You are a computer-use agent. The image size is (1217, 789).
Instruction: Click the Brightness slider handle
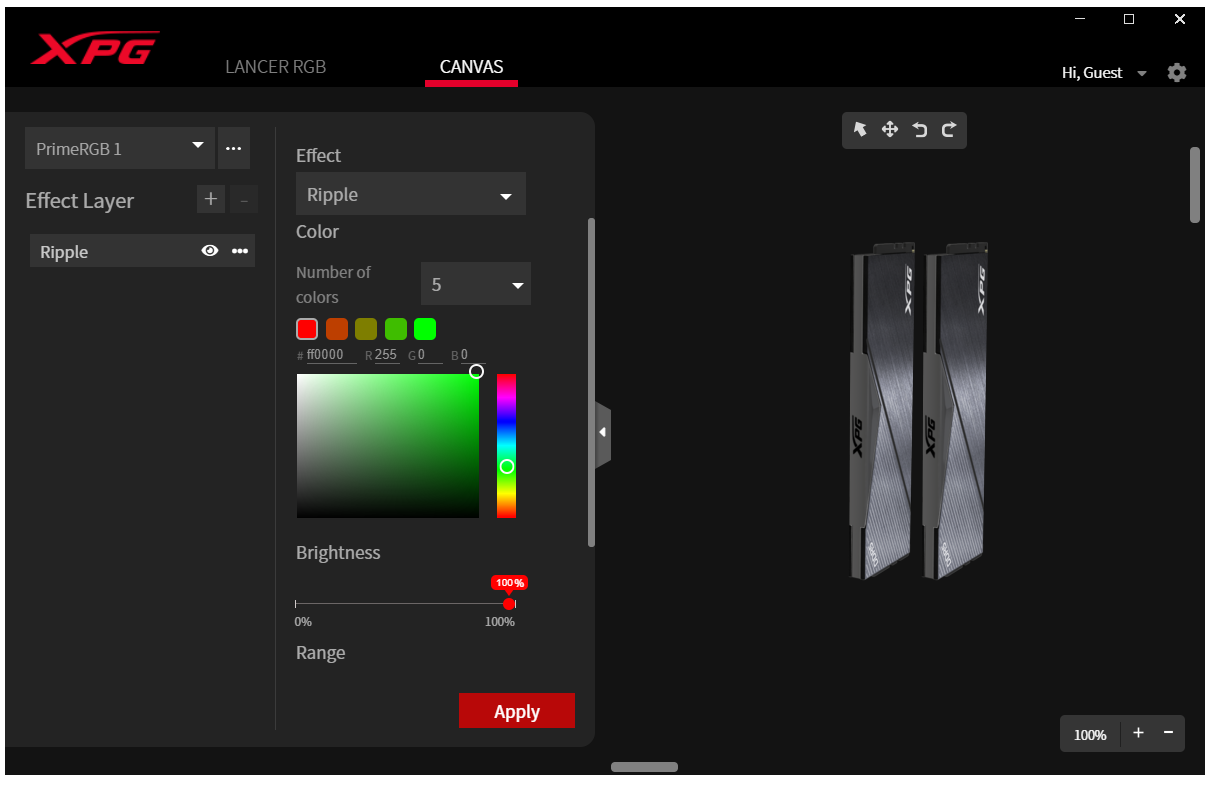tap(509, 603)
